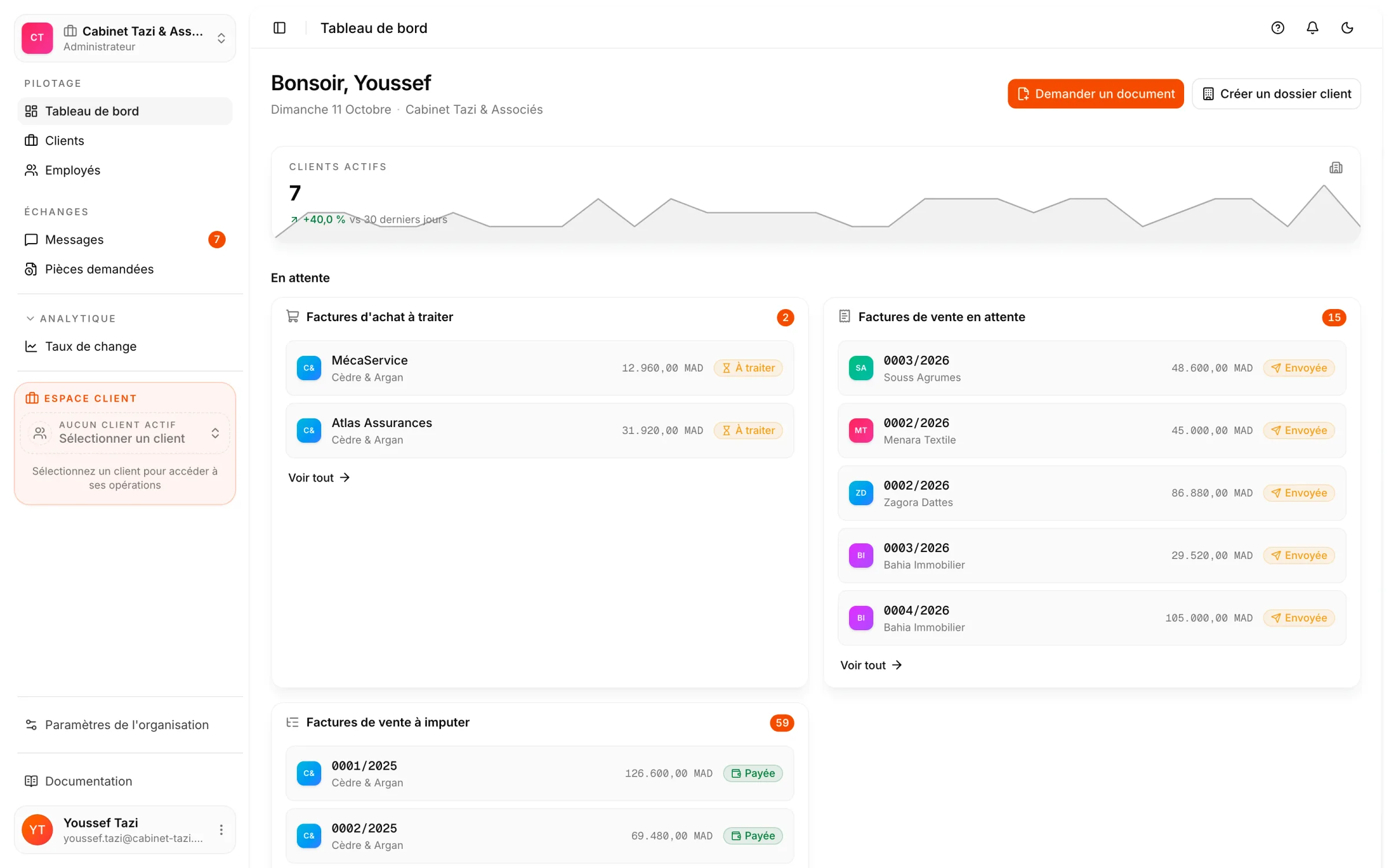Viewport: 1389px width, 868px height.
Task: Open invoice 0004/2026 Bahia Immobilier
Action: (1091, 618)
